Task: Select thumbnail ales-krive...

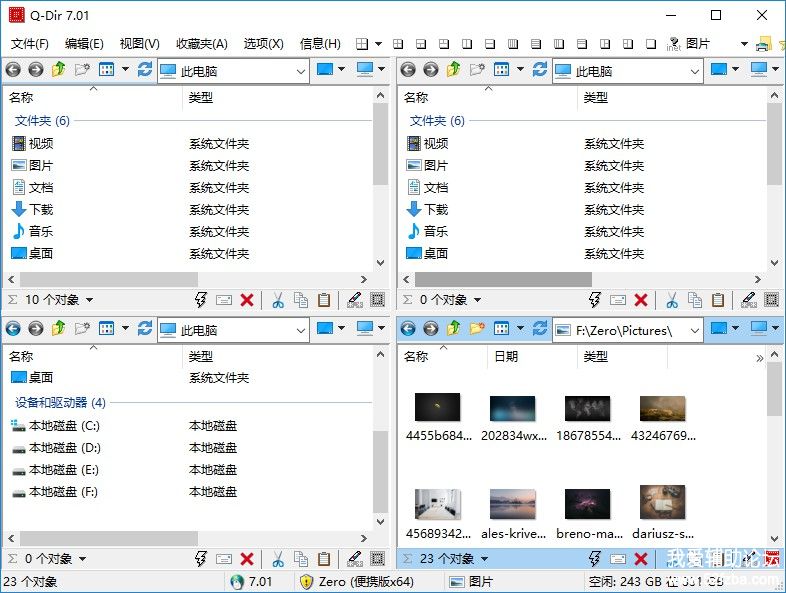Action: (x=513, y=514)
